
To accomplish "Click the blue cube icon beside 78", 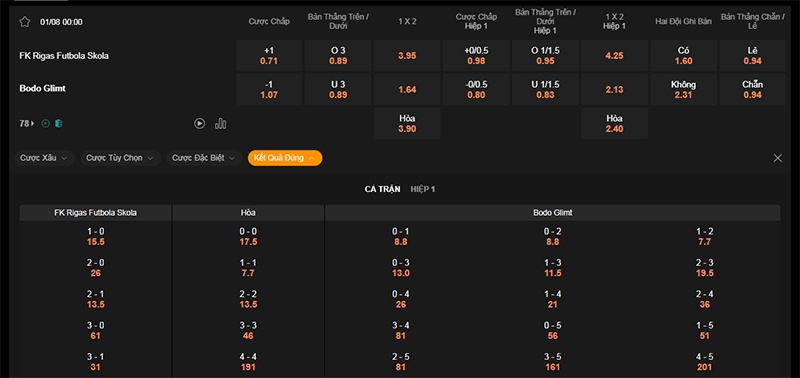I will pos(59,123).
